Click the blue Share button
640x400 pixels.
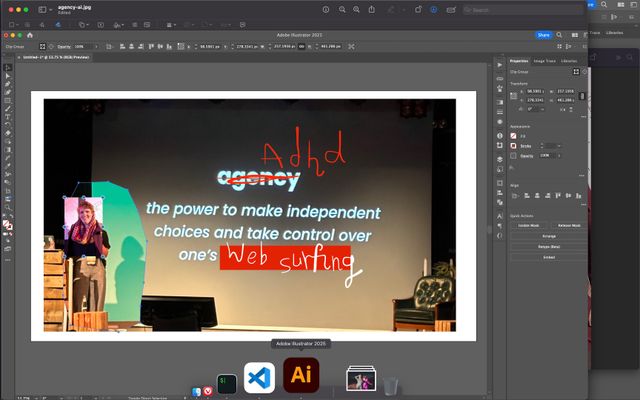click(x=543, y=35)
